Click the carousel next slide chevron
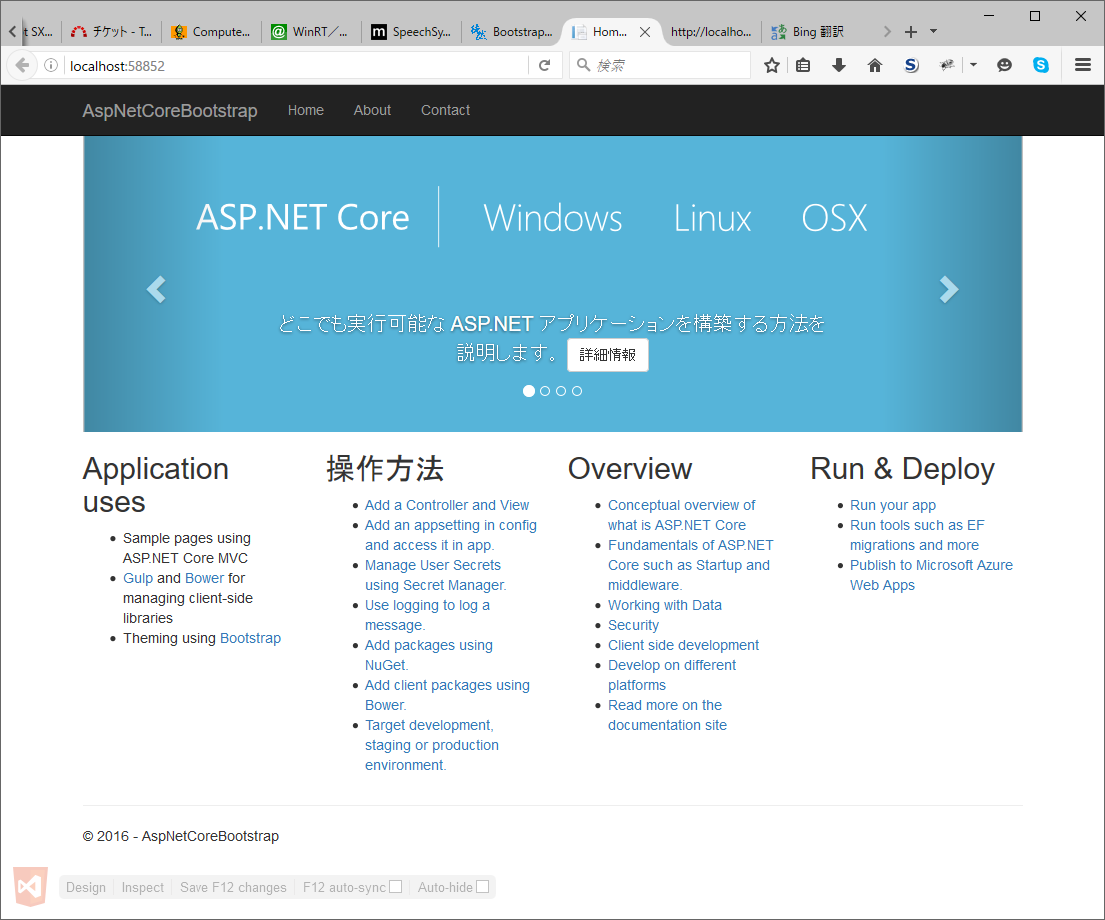The width and height of the screenshot is (1105, 920). click(949, 289)
